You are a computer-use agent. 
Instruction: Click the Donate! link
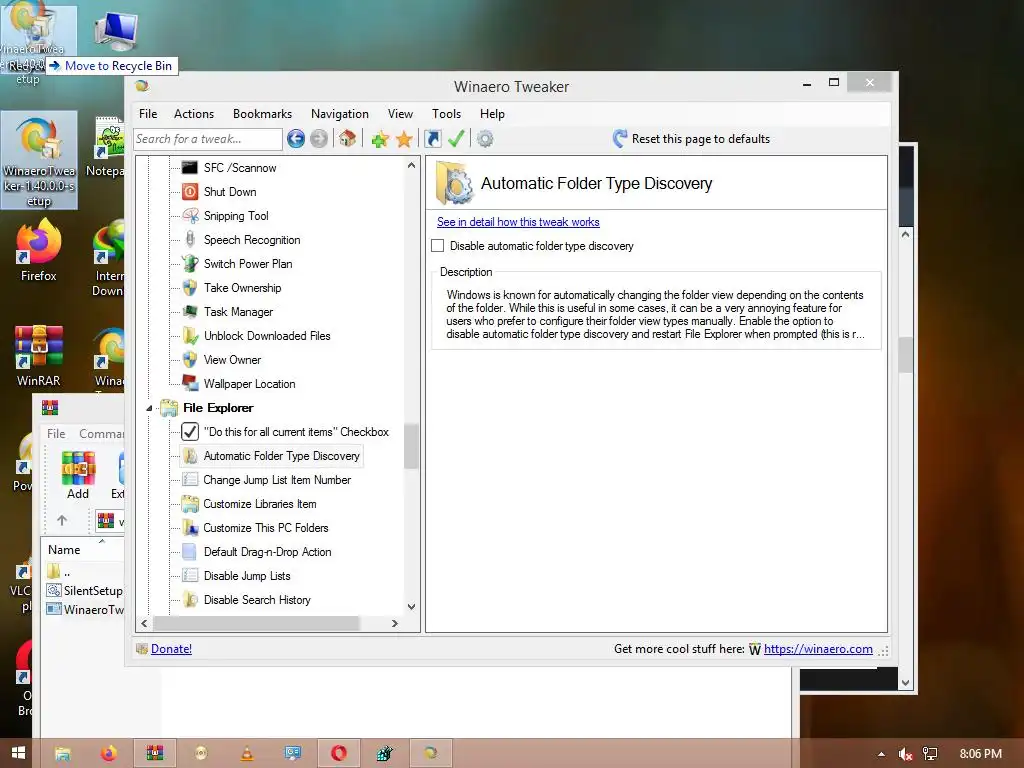coord(171,648)
